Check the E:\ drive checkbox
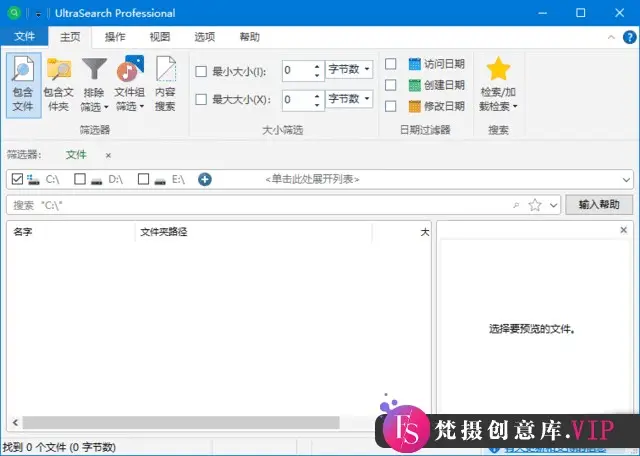 coord(143,179)
